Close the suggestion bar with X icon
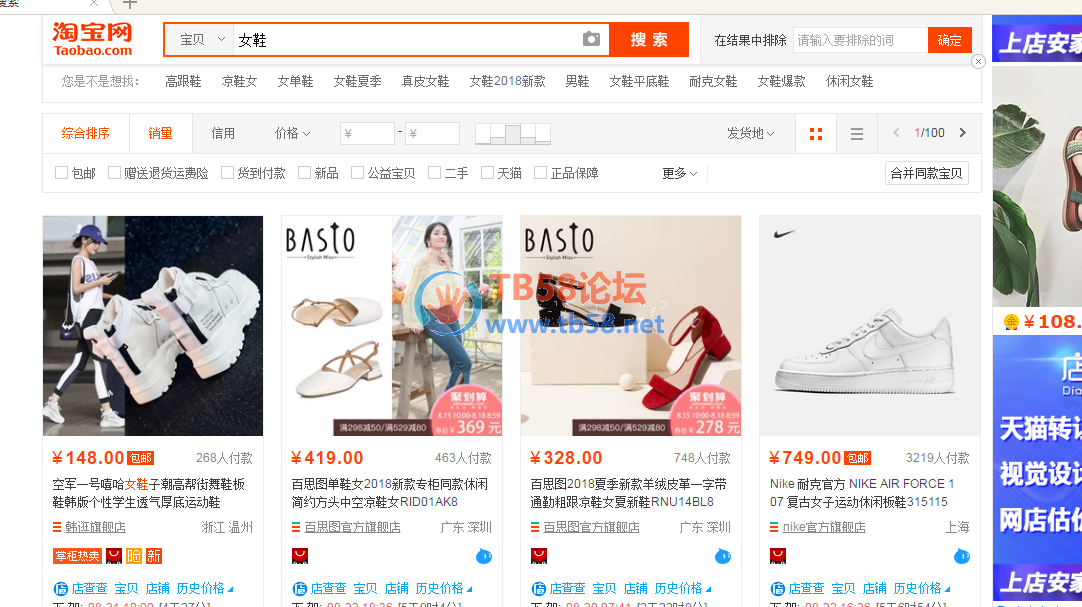Viewport: 1082px width, 607px height. 978,62
